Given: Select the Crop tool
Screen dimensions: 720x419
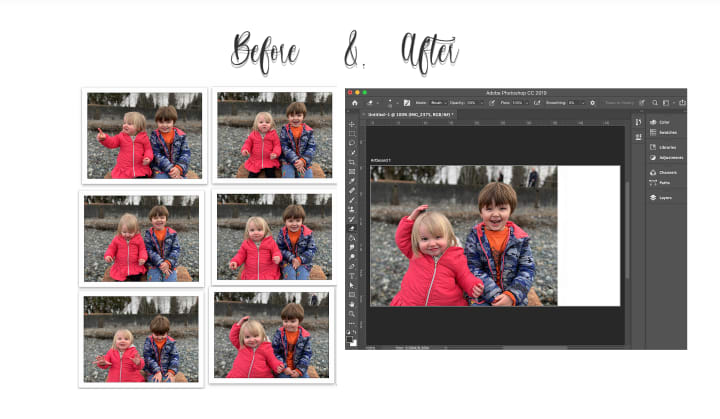Looking at the screenshot, I should tap(352, 162).
